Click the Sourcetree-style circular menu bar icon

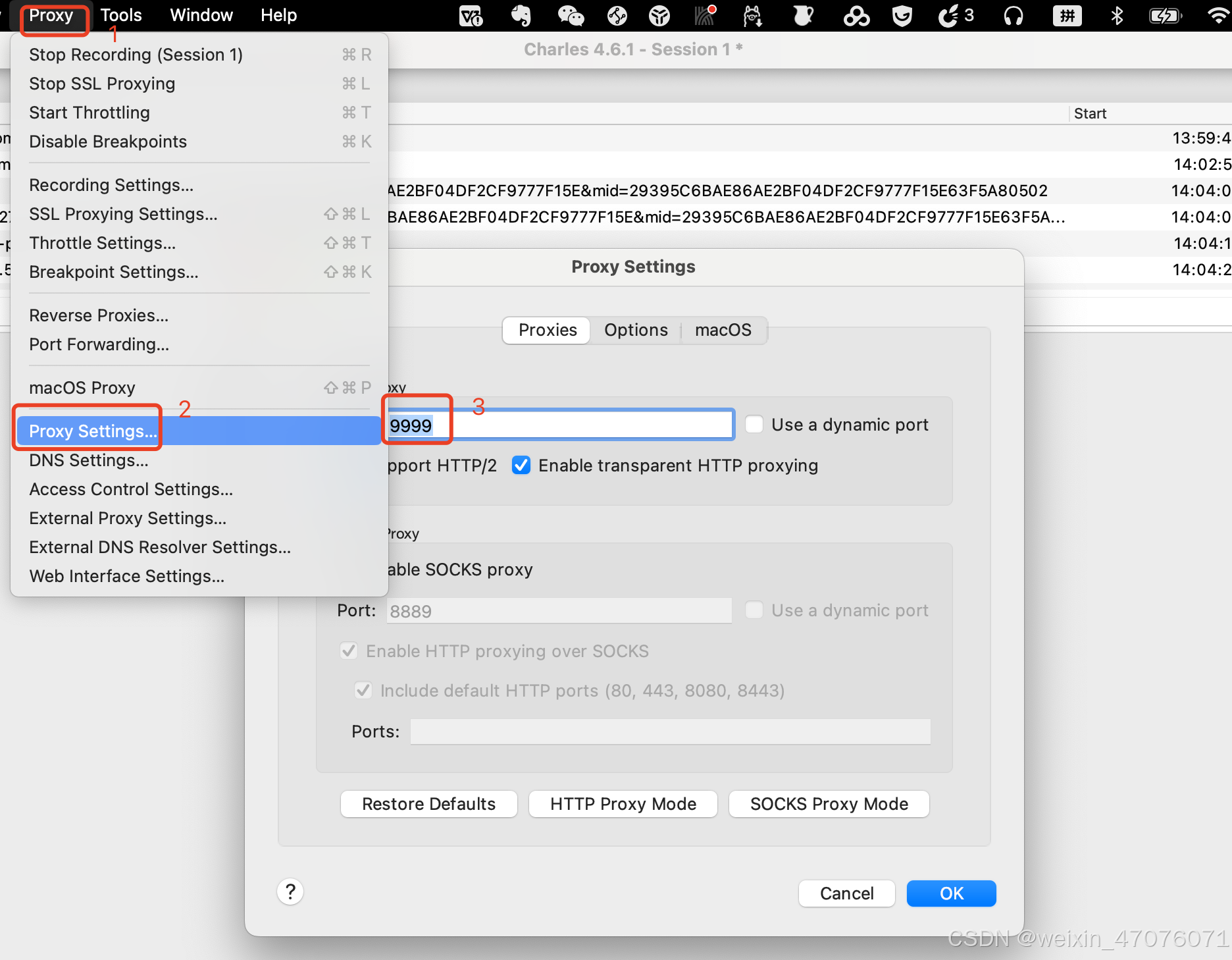617,15
